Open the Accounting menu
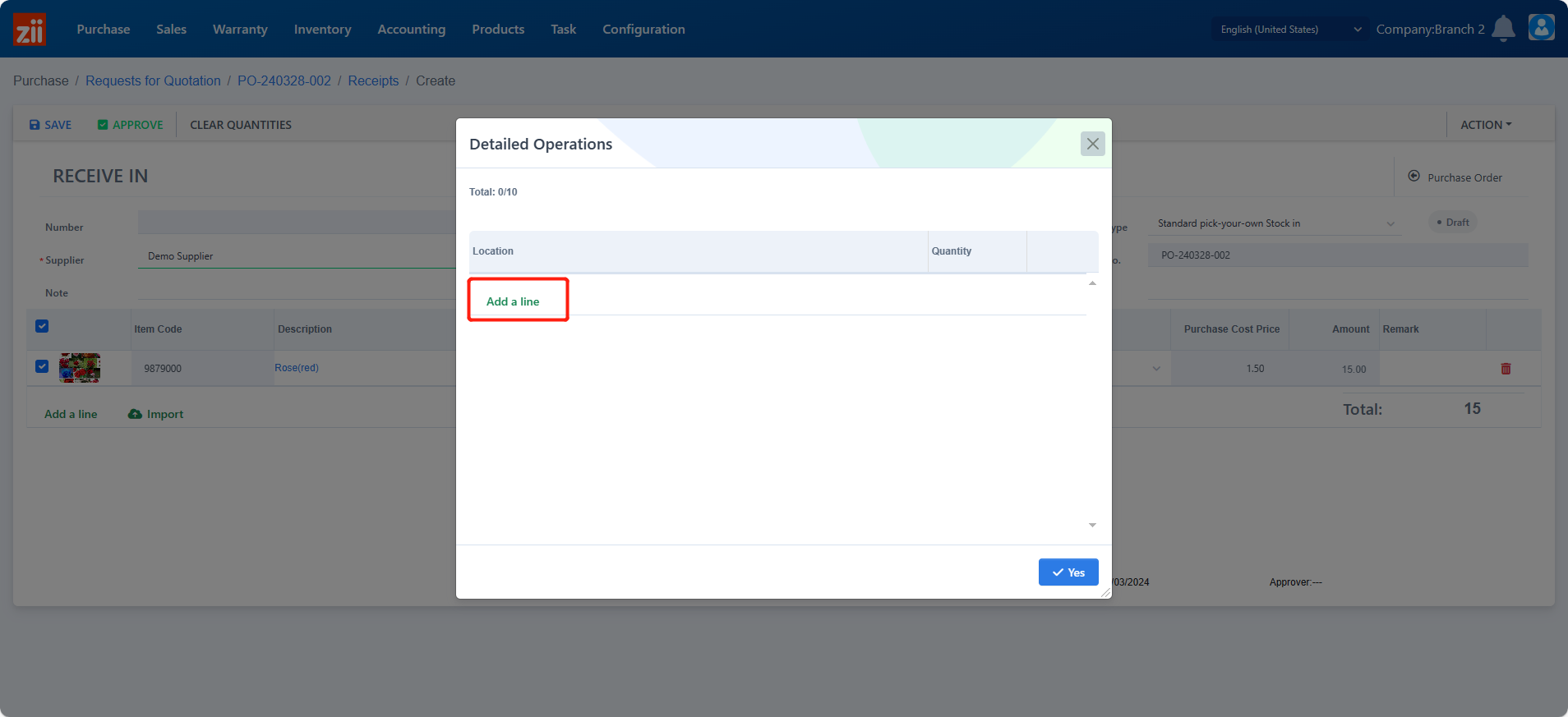Screen dimensions: 1568x717 click(x=411, y=30)
